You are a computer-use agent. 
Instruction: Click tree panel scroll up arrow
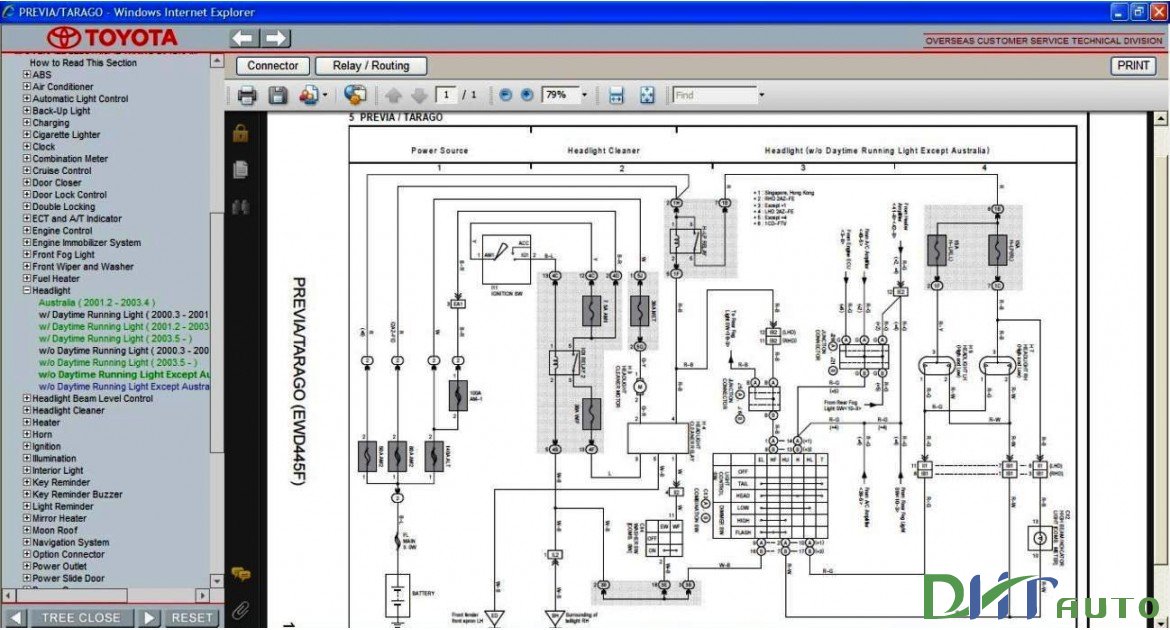pos(217,61)
